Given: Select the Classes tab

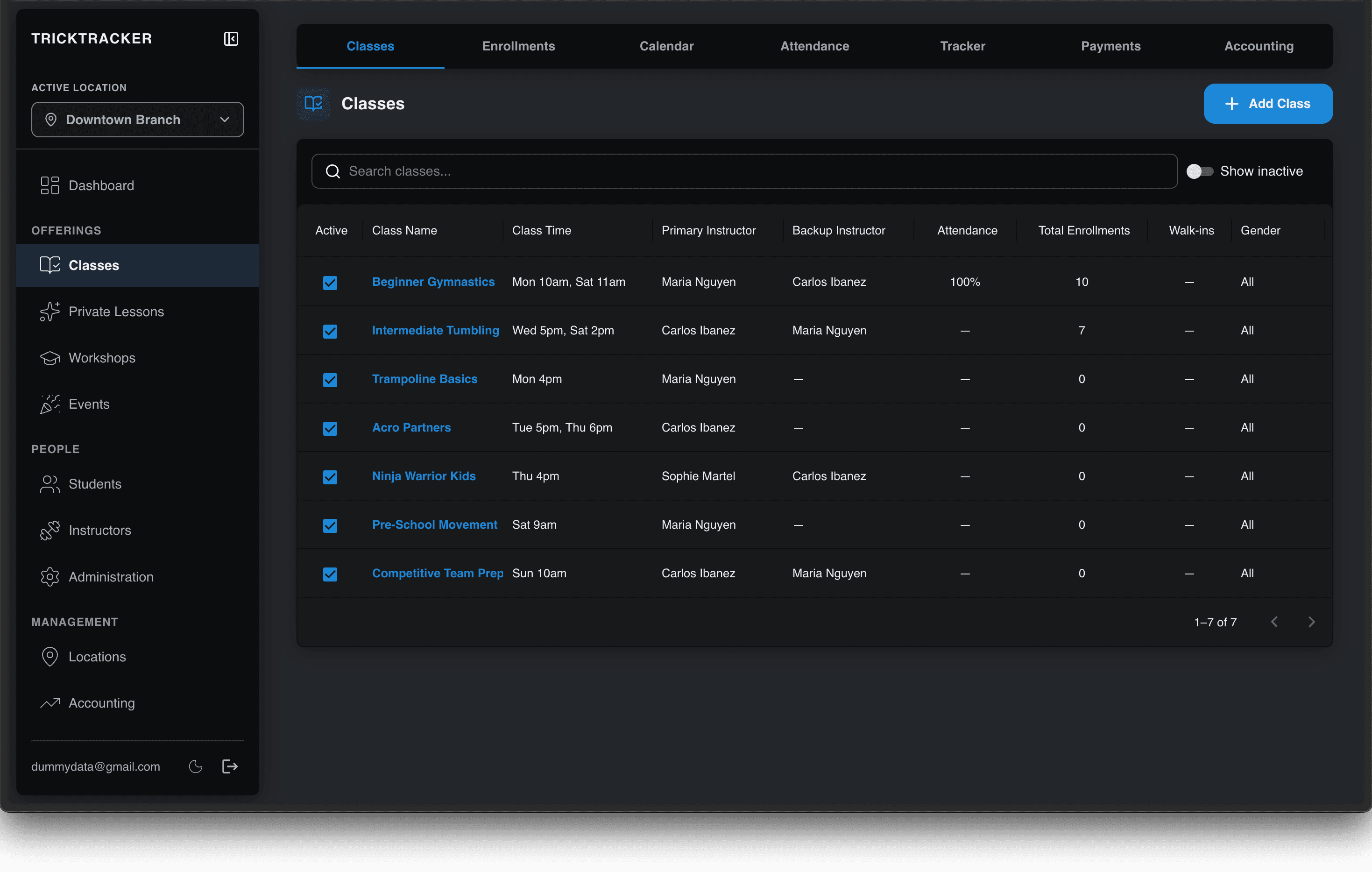Looking at the screenshot, I should pyautogui.click(x=370, y=46).
